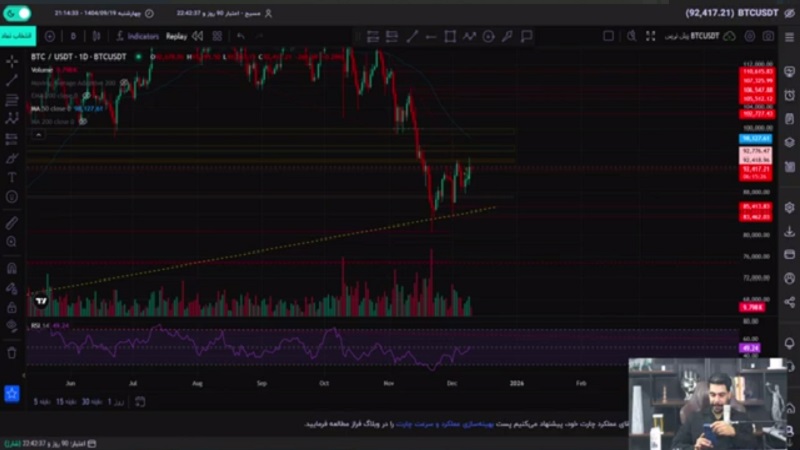
Task: Select the trend line drawing tool
Action: pyautogui.click(x=12, y=80)
